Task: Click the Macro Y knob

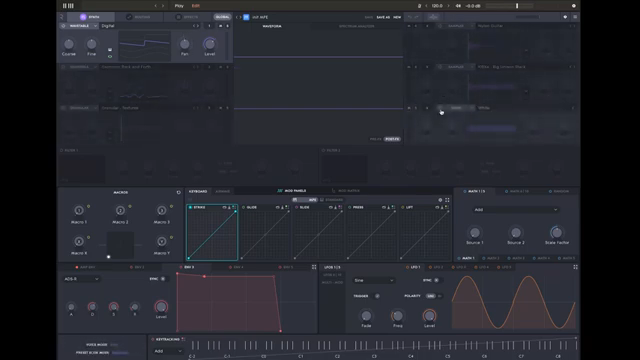Action: pos(162,241)
